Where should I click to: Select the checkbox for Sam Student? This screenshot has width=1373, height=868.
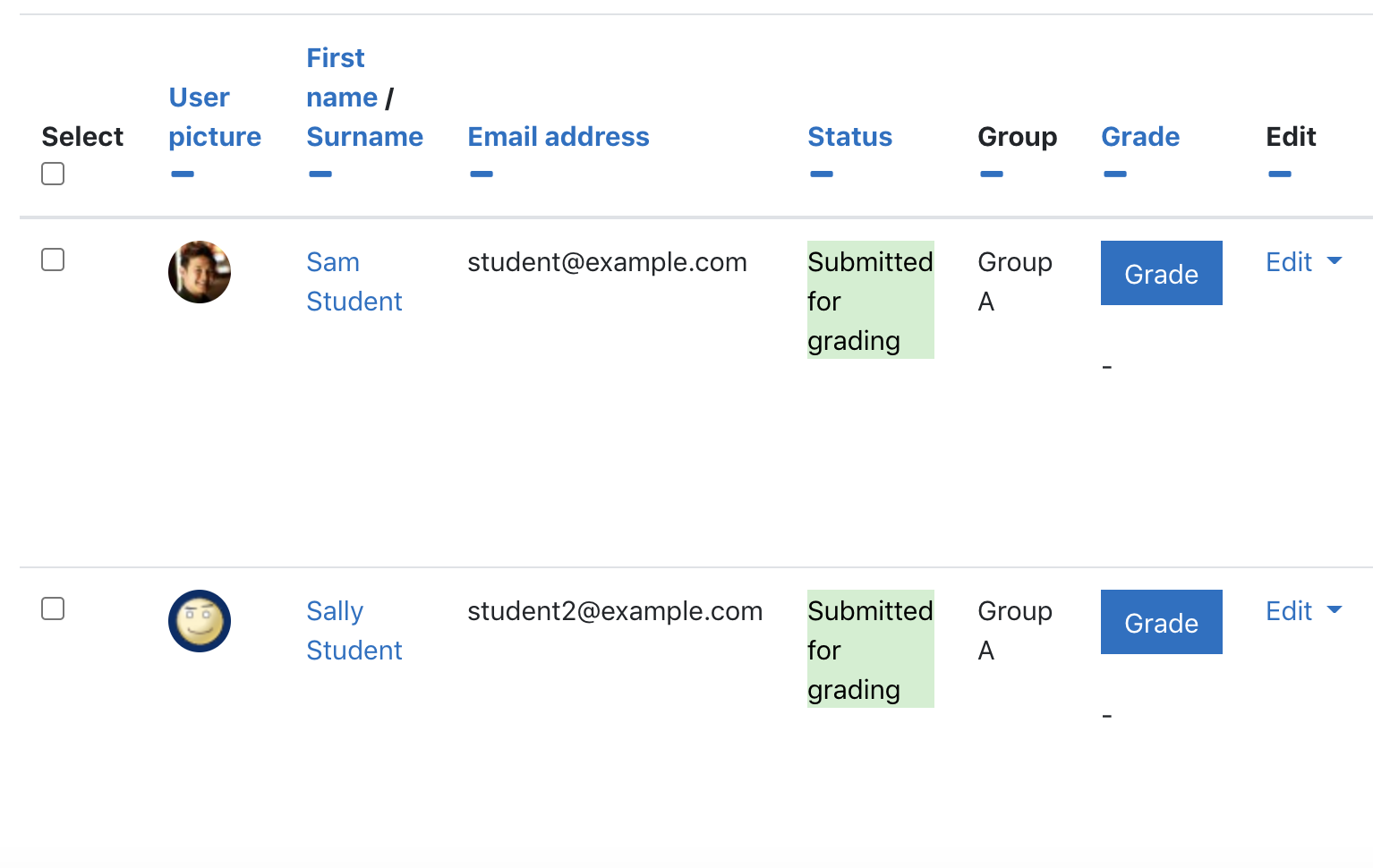point(53,260)
